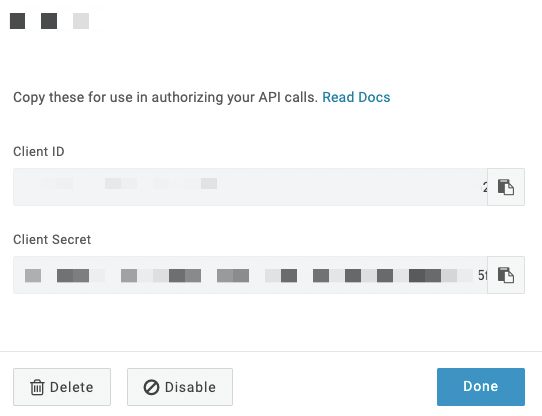Click the Disable button

coord(180,387)
